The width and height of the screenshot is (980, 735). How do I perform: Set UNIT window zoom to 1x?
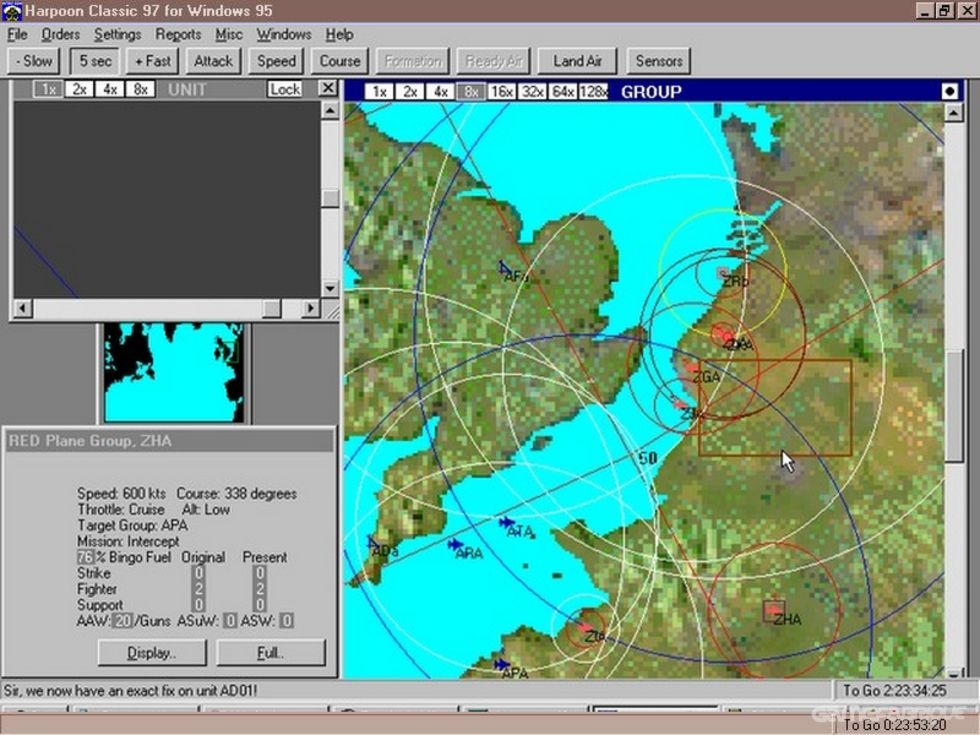point(48,89)
